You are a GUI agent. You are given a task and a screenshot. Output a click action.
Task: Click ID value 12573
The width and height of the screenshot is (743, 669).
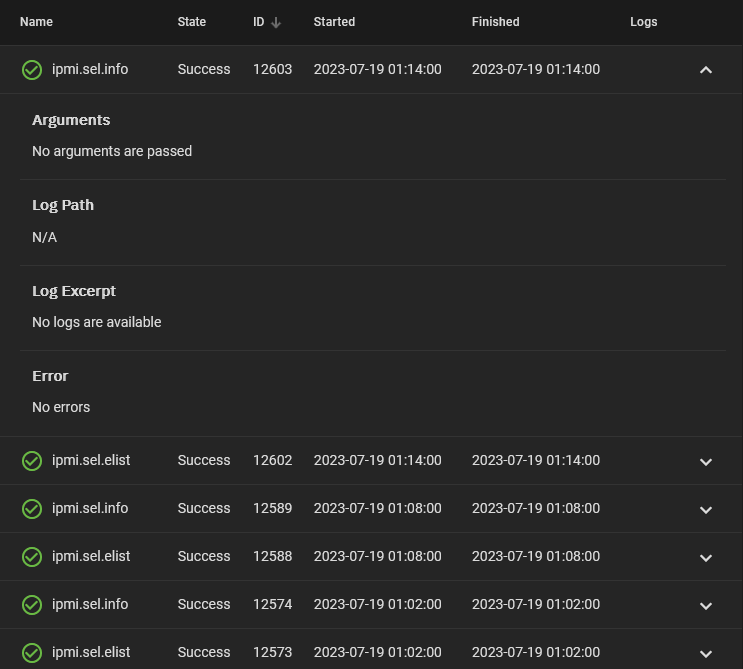tap(272, 652)
